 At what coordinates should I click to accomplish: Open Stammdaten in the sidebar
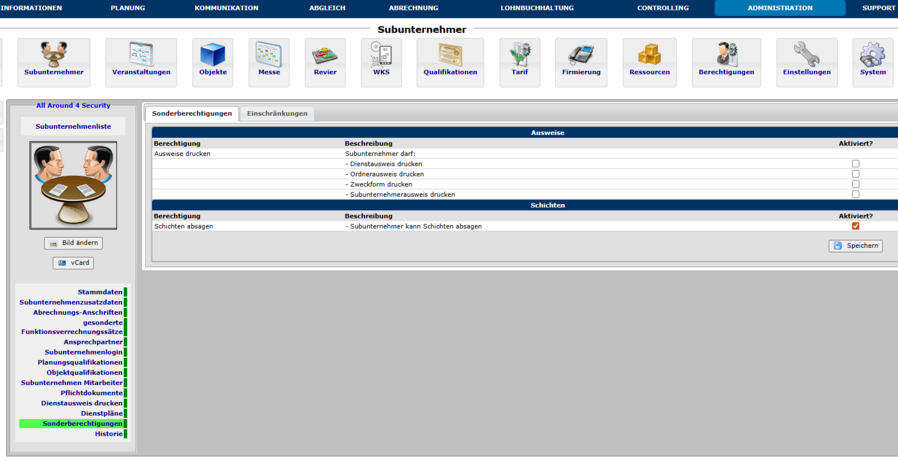100,292
